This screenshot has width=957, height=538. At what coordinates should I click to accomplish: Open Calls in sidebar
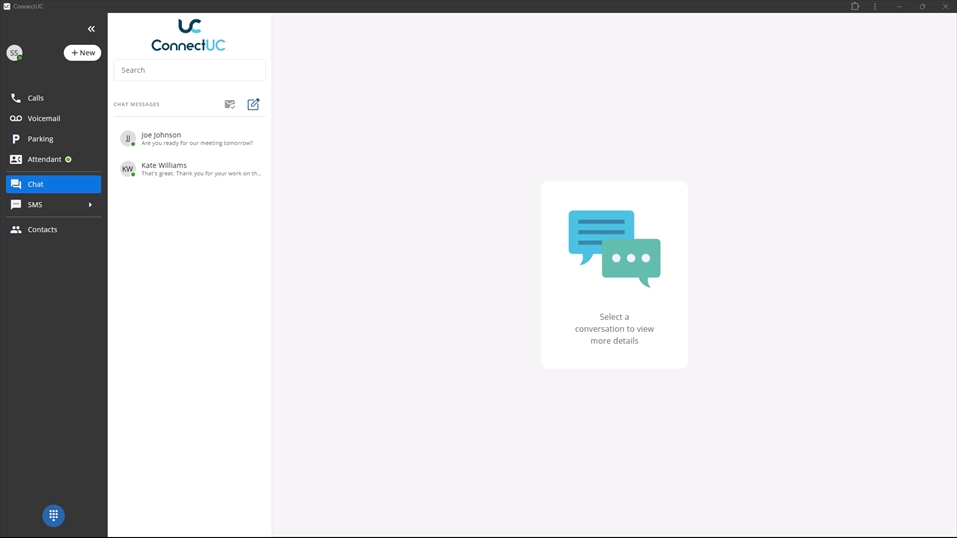36,98
